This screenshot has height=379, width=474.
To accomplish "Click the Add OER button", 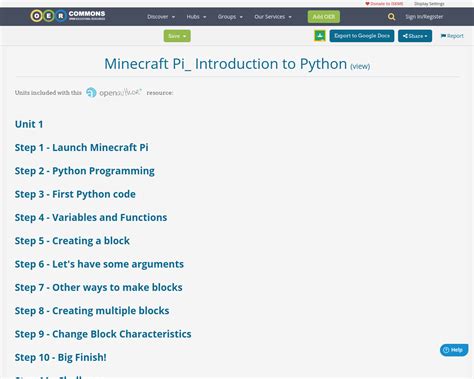I will [324, 17].
